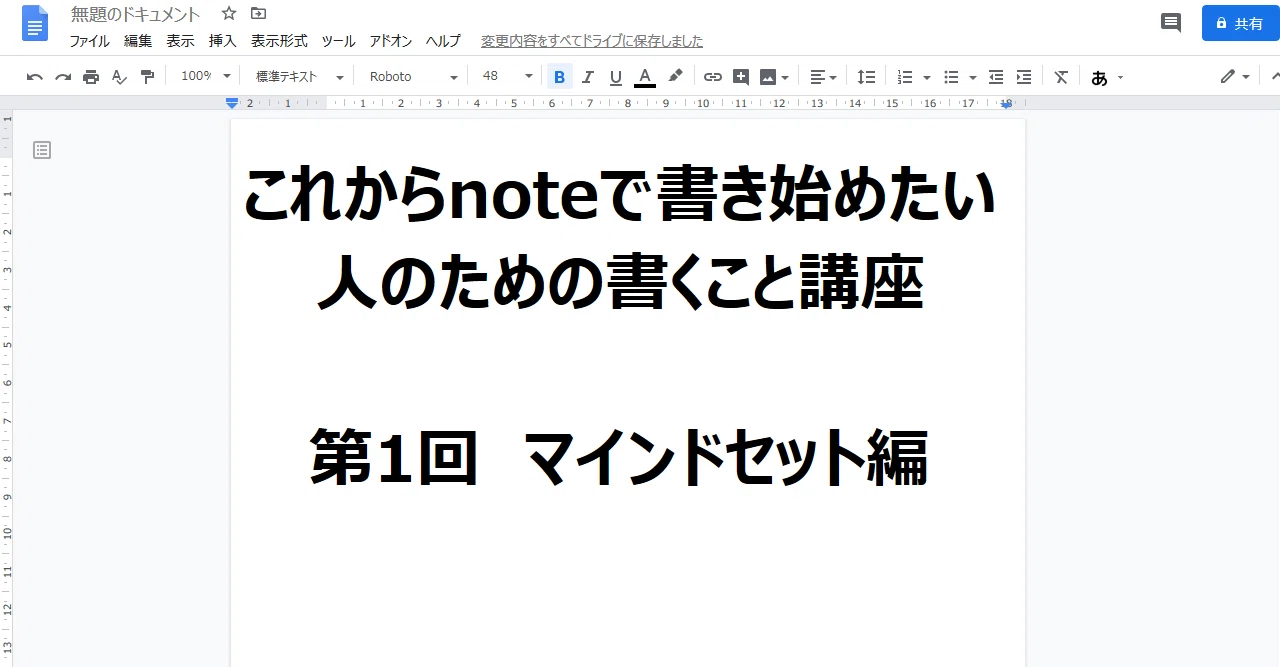
Task: Click the insert link icon
Action: click(x=712, y=77)
